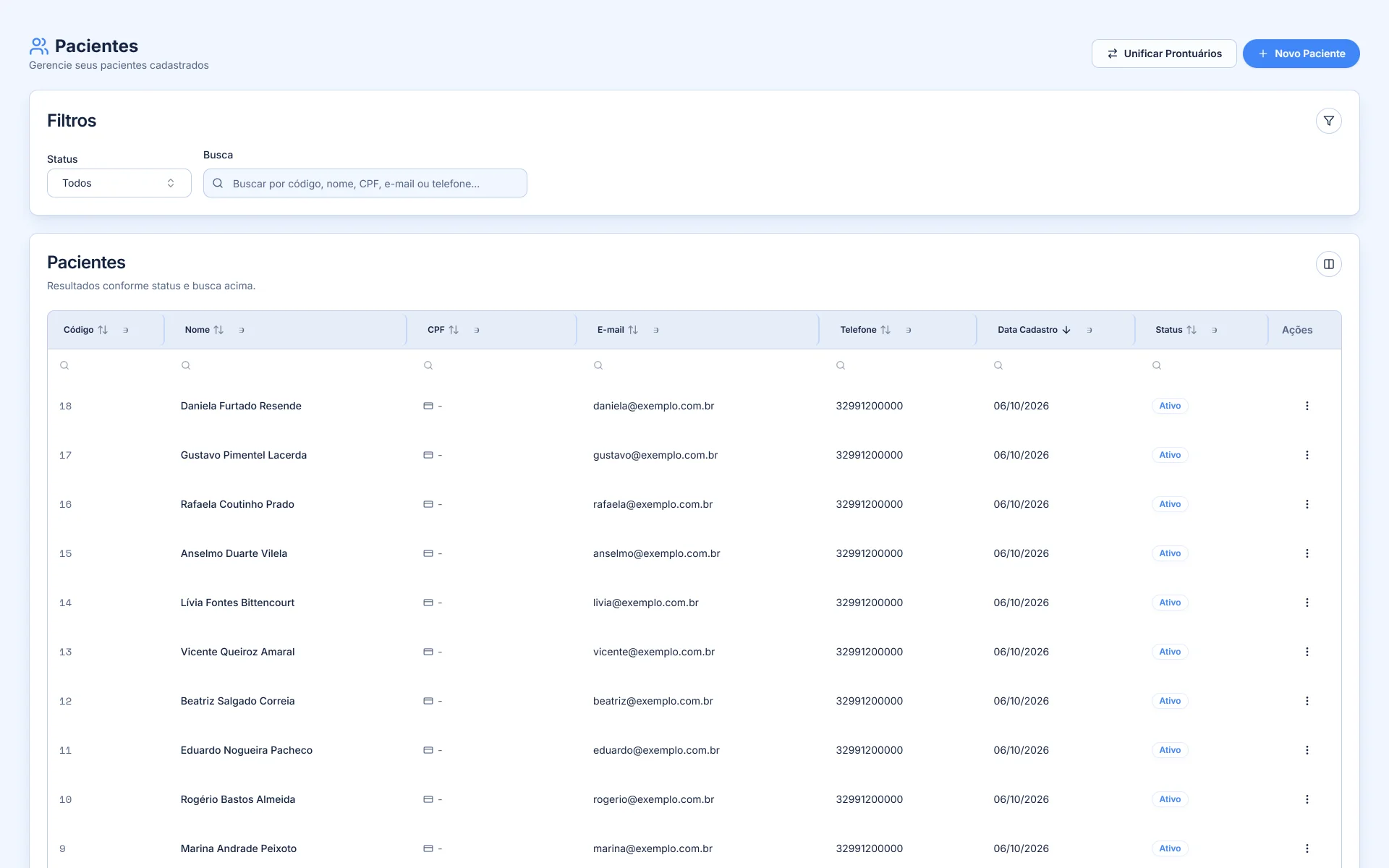Open actions menu for Marina Andrade Peixoto
The width and height of the screenshot is (1389, 868).
click(x=1307, y=848)
